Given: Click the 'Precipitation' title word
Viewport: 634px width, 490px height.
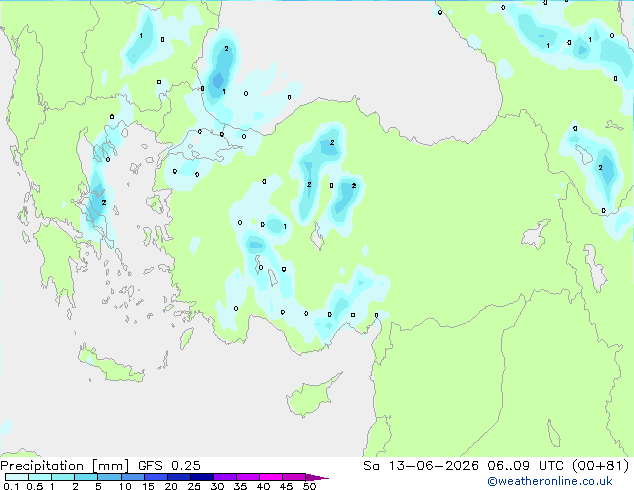Looking at the screenshot, I should tap(42, 466).
